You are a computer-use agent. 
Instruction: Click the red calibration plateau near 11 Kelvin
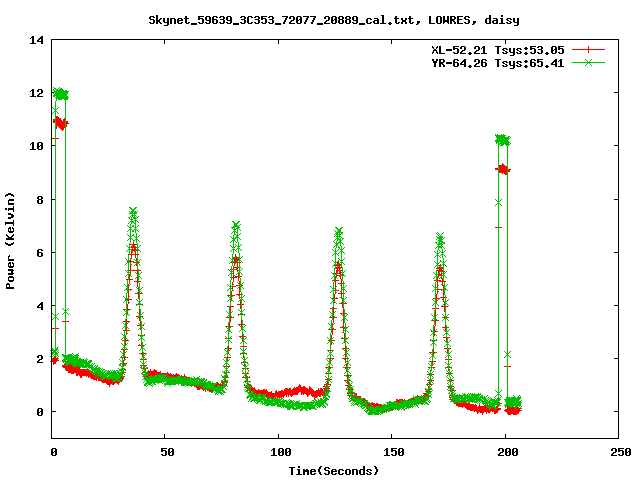61,123
